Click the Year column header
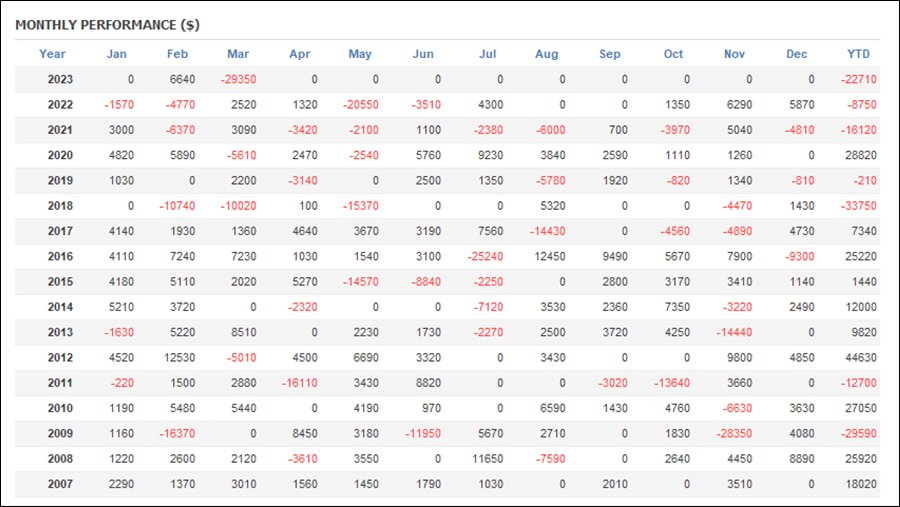 point(52,54)
